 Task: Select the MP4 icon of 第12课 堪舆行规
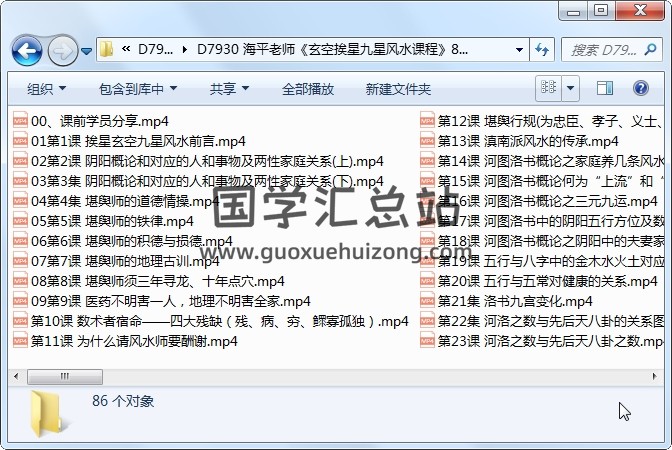point(427,121)
